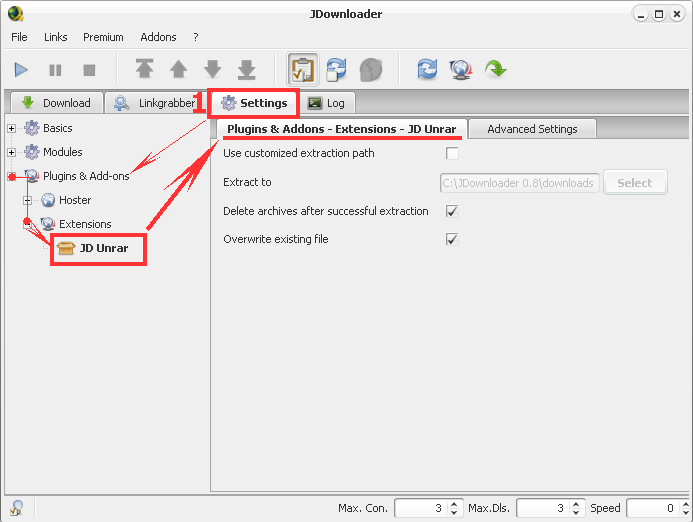This screenshot has width=693, height=522.
Task: Click the JD Unrar box icon
Action: pos(66,248)
